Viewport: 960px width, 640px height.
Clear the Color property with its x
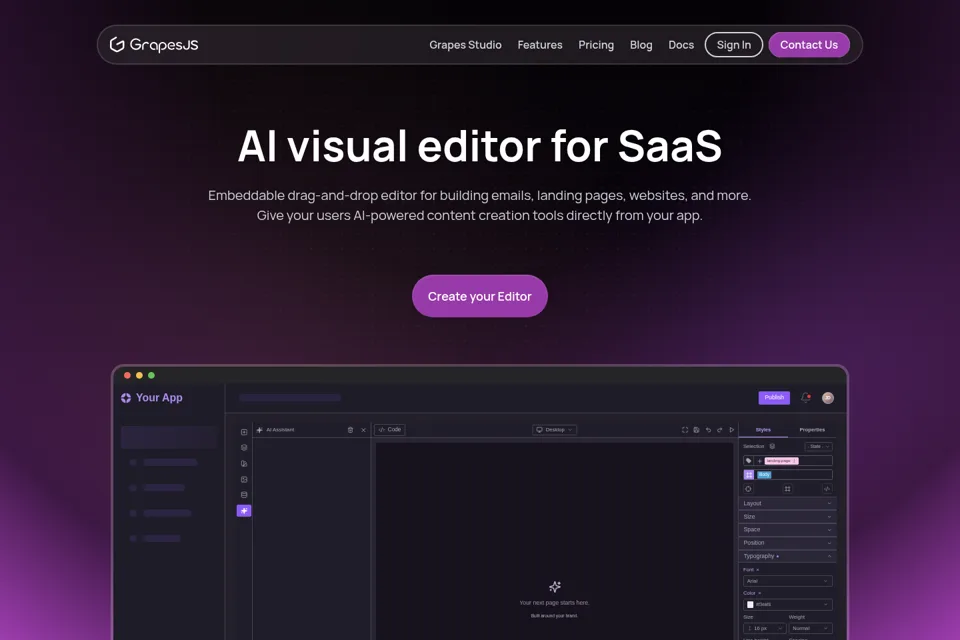click(760, 593)
